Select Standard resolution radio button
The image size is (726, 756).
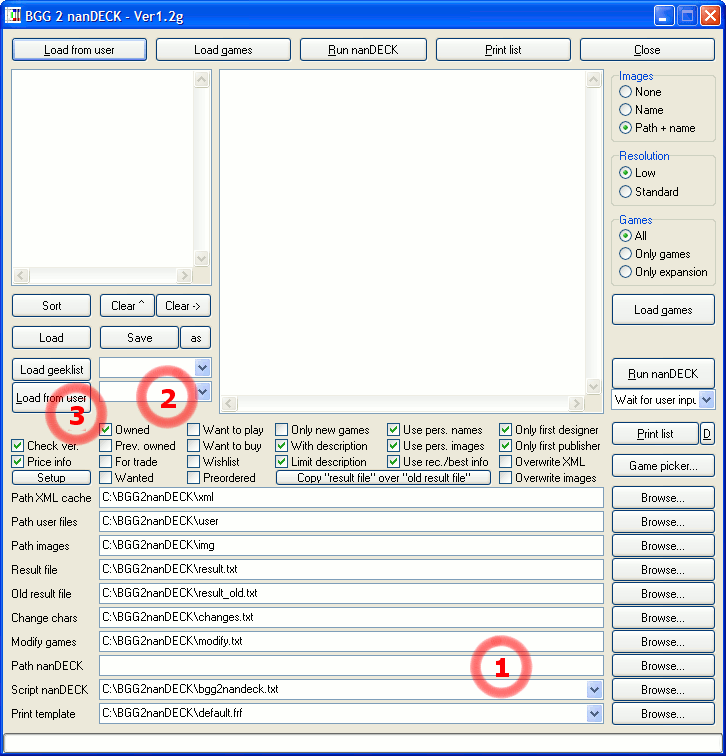coord(625,191)
